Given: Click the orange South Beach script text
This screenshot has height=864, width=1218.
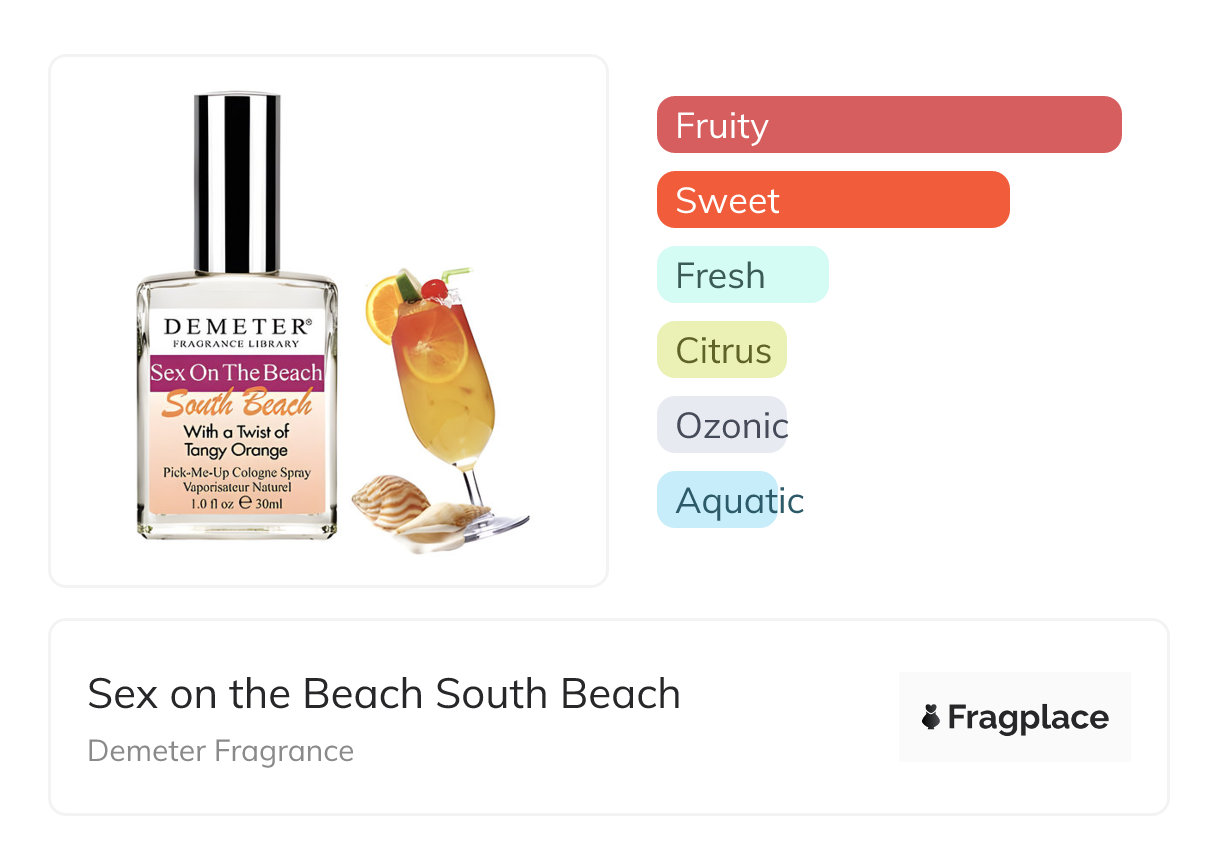Looking at the screenshot, I should [237, 404].
